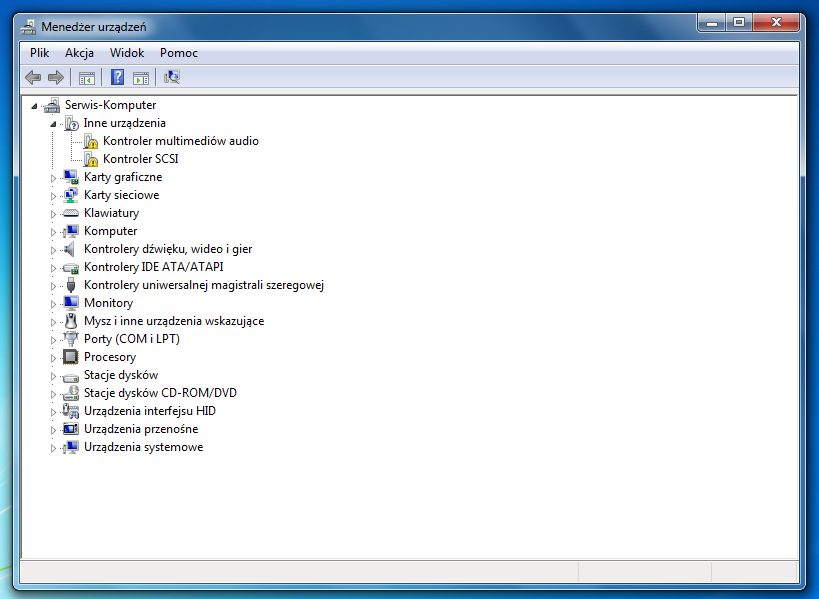Select the Kontroler SCSI warning icon

pos(91,159)
